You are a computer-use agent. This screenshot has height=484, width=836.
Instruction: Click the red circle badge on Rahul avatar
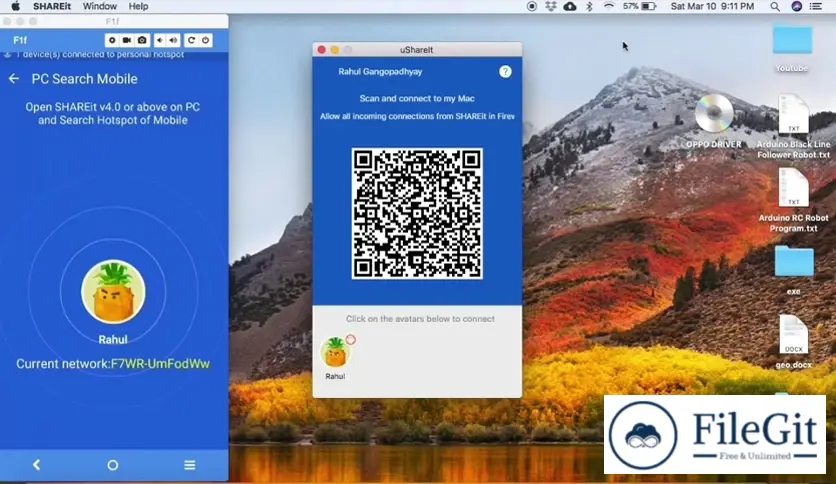pyautogui.click(x=350, y=339)
